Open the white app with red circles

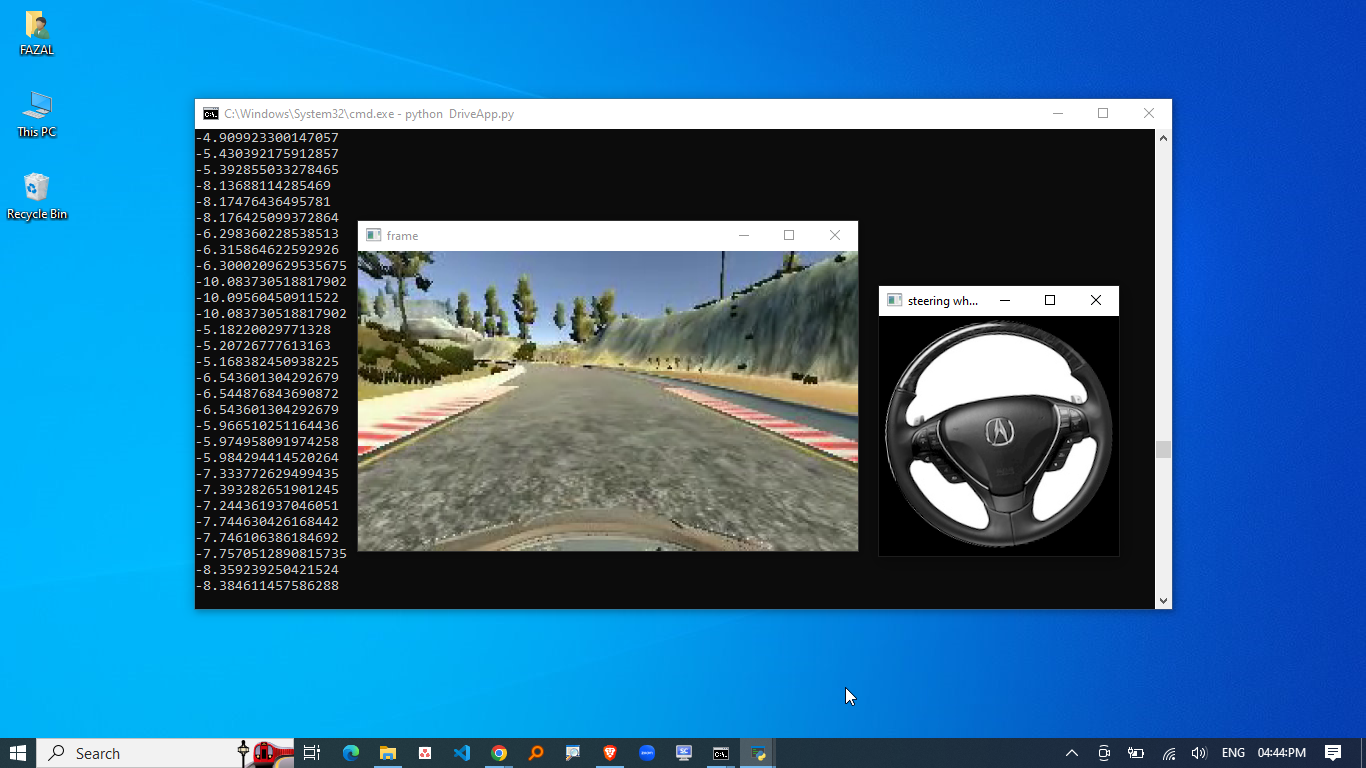click(x=425, y=753)
